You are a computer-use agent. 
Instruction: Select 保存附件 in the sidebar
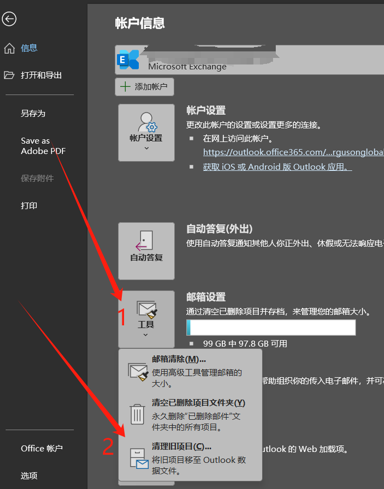(37, 178)
